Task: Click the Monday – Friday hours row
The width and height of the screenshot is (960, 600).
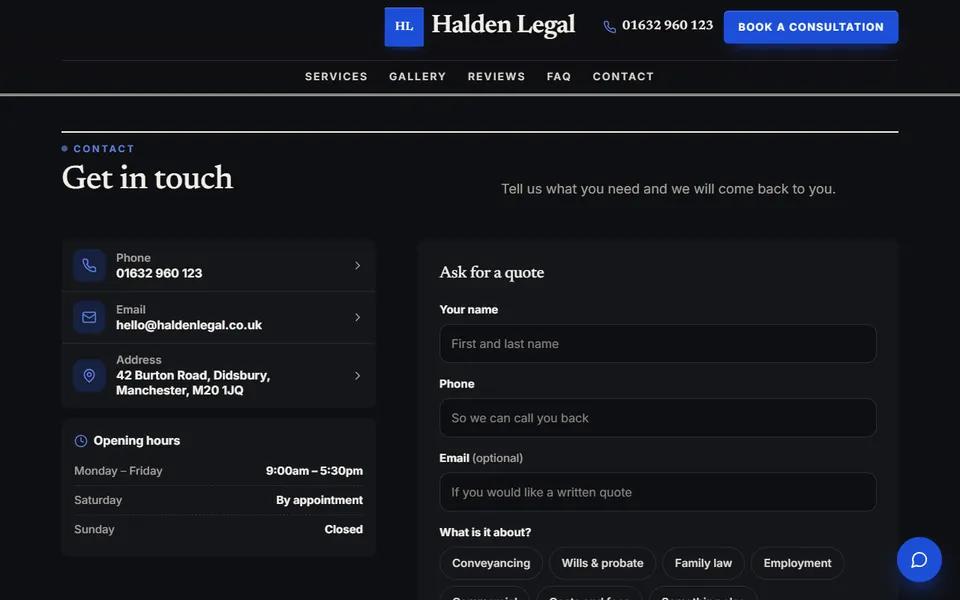Action: tap(219, 471)
